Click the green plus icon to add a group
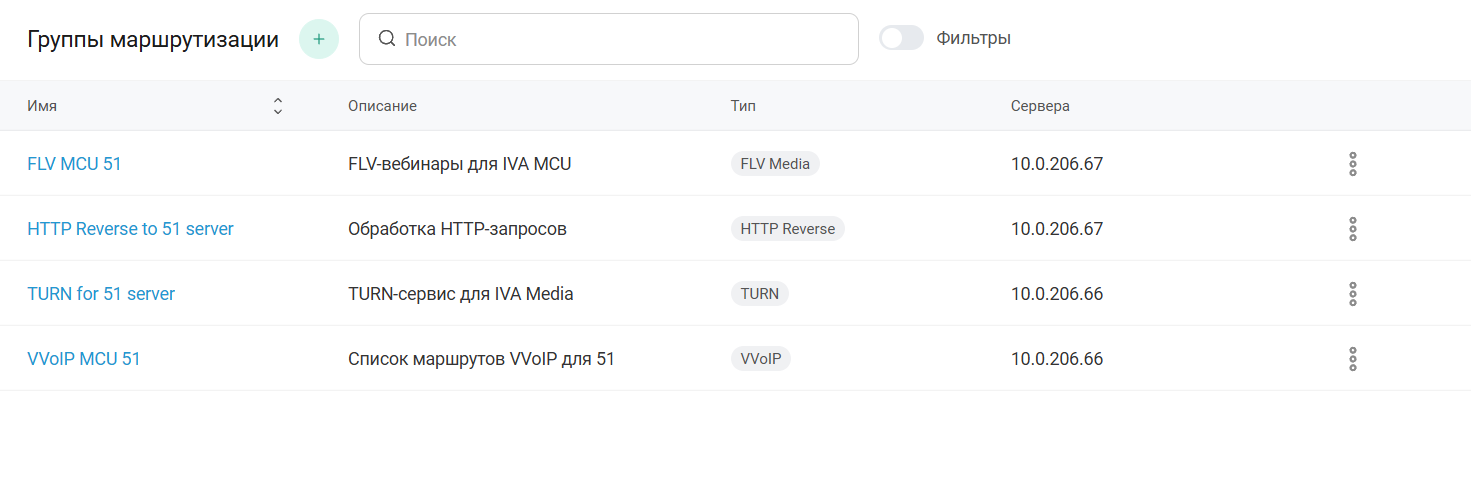The image size is (1471, 484). point(319,39)
